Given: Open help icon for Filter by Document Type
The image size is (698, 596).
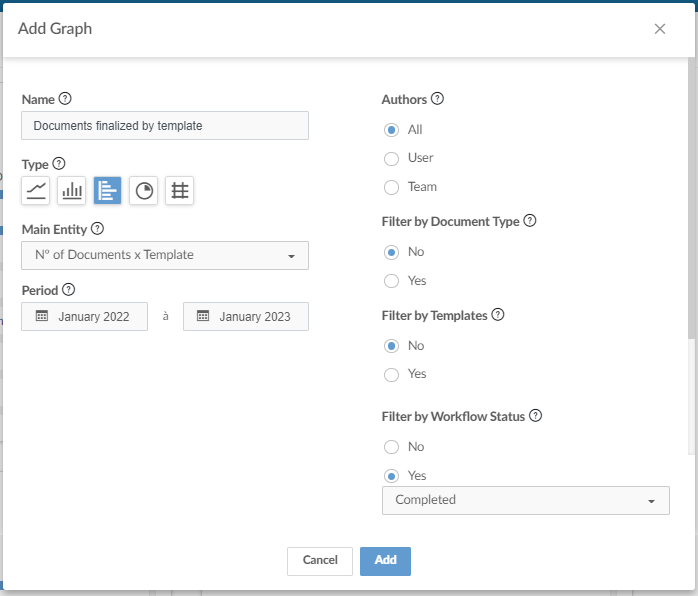Looking at the screenshot, I should [x=530, y=220].
